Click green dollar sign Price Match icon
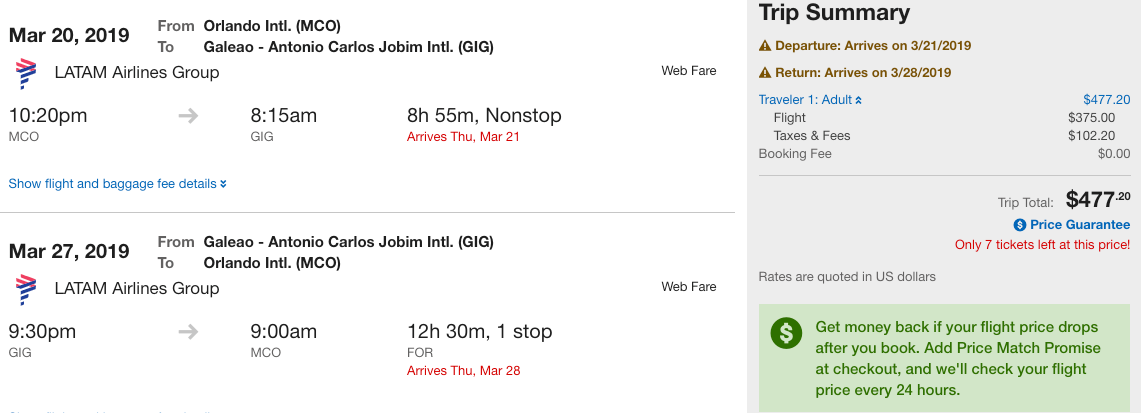Image resolution: width=1141 pixels, height=413 pixels. pos(786,333)
